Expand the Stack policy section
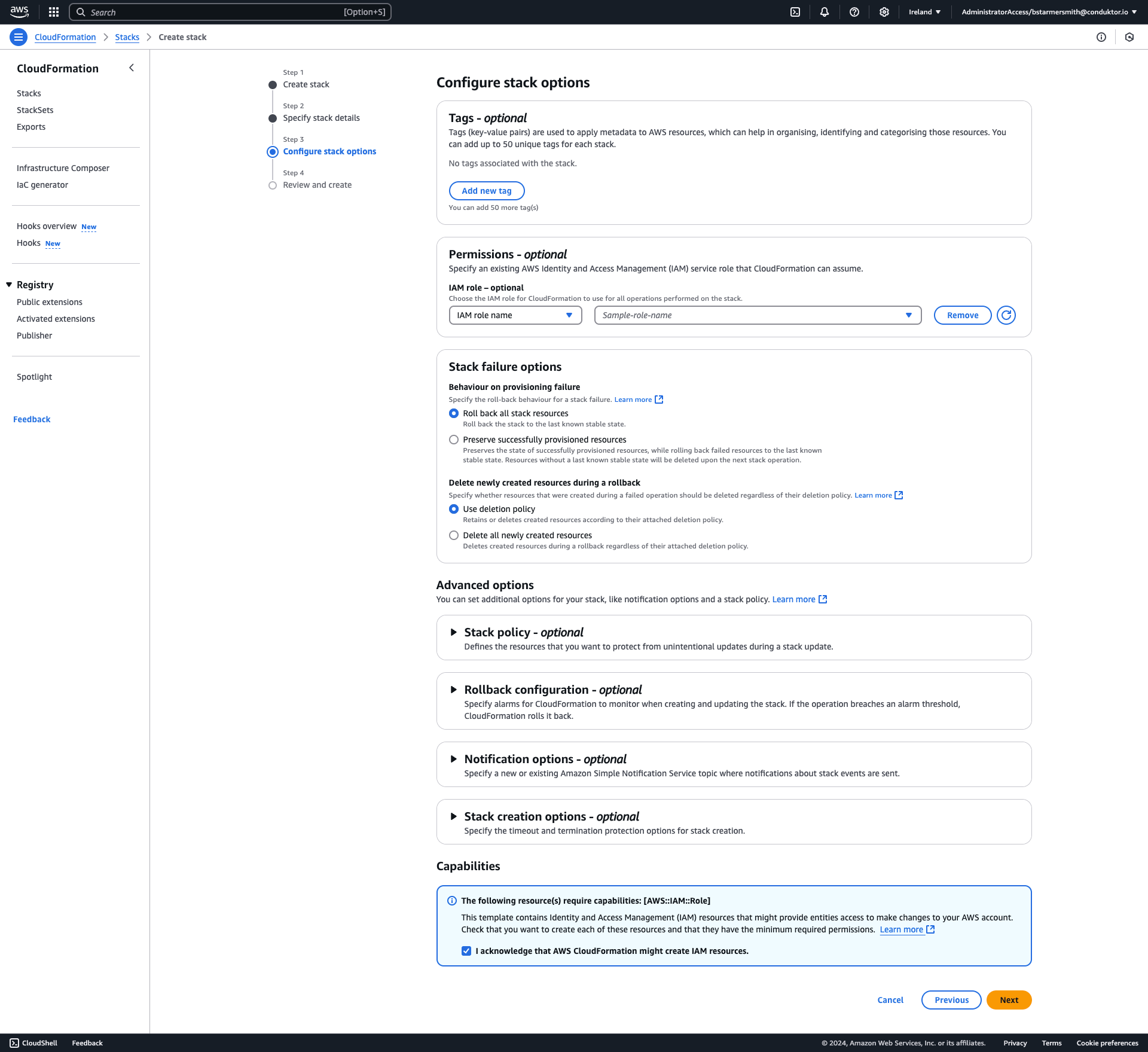 pyautogui.click(x=454, y=632)
